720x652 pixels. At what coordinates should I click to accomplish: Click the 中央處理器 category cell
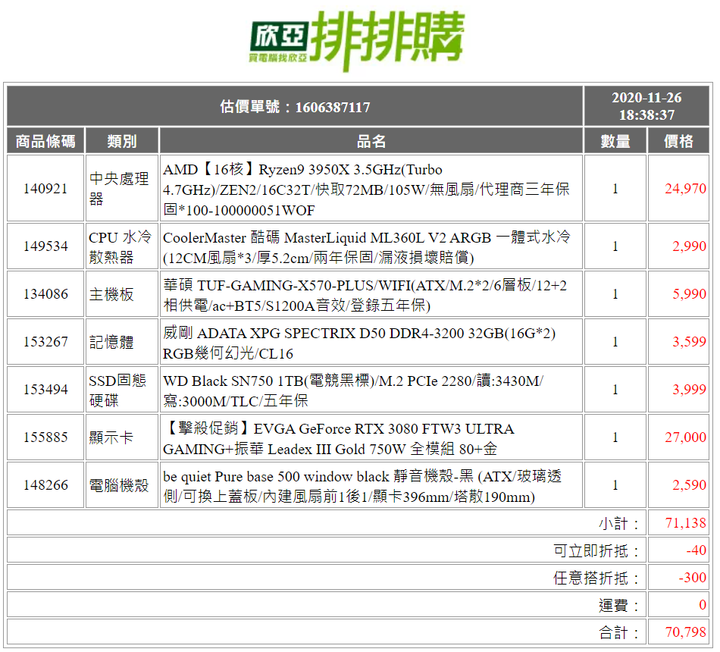click(122, 188)
